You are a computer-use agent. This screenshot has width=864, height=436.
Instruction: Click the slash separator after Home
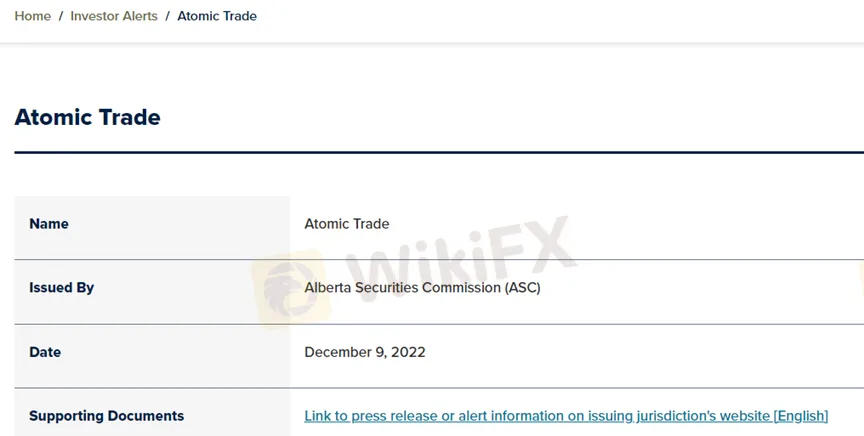pyautogui.click(x=61, y=16)
